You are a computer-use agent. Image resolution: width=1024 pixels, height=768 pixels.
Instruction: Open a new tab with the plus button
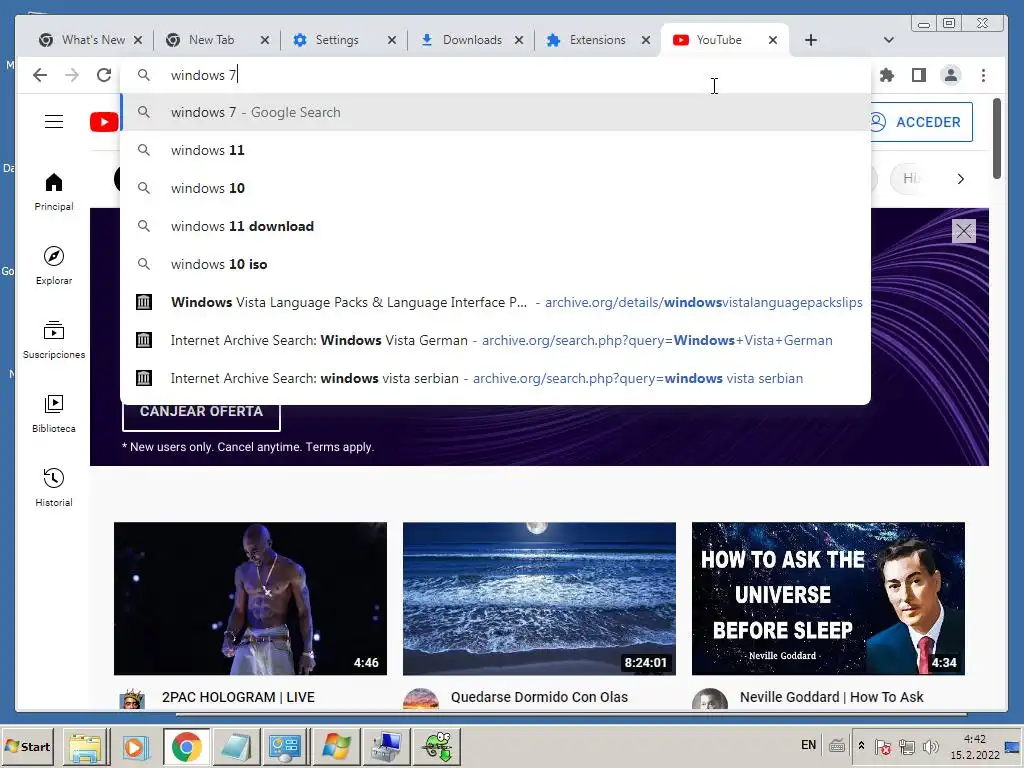pyautogui.click(x=810, y=40)
